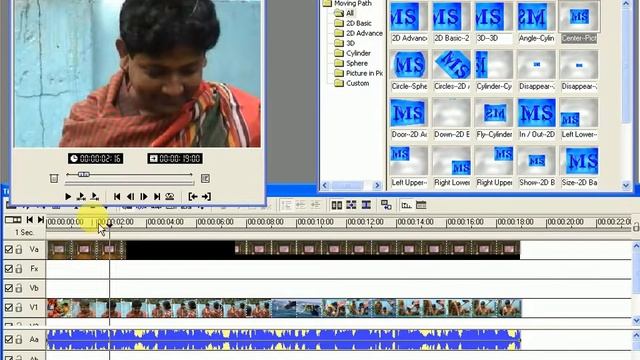Click the bar-graph icon in timeline toolbar
Screen dimensions: 640x360
[406, 205]
